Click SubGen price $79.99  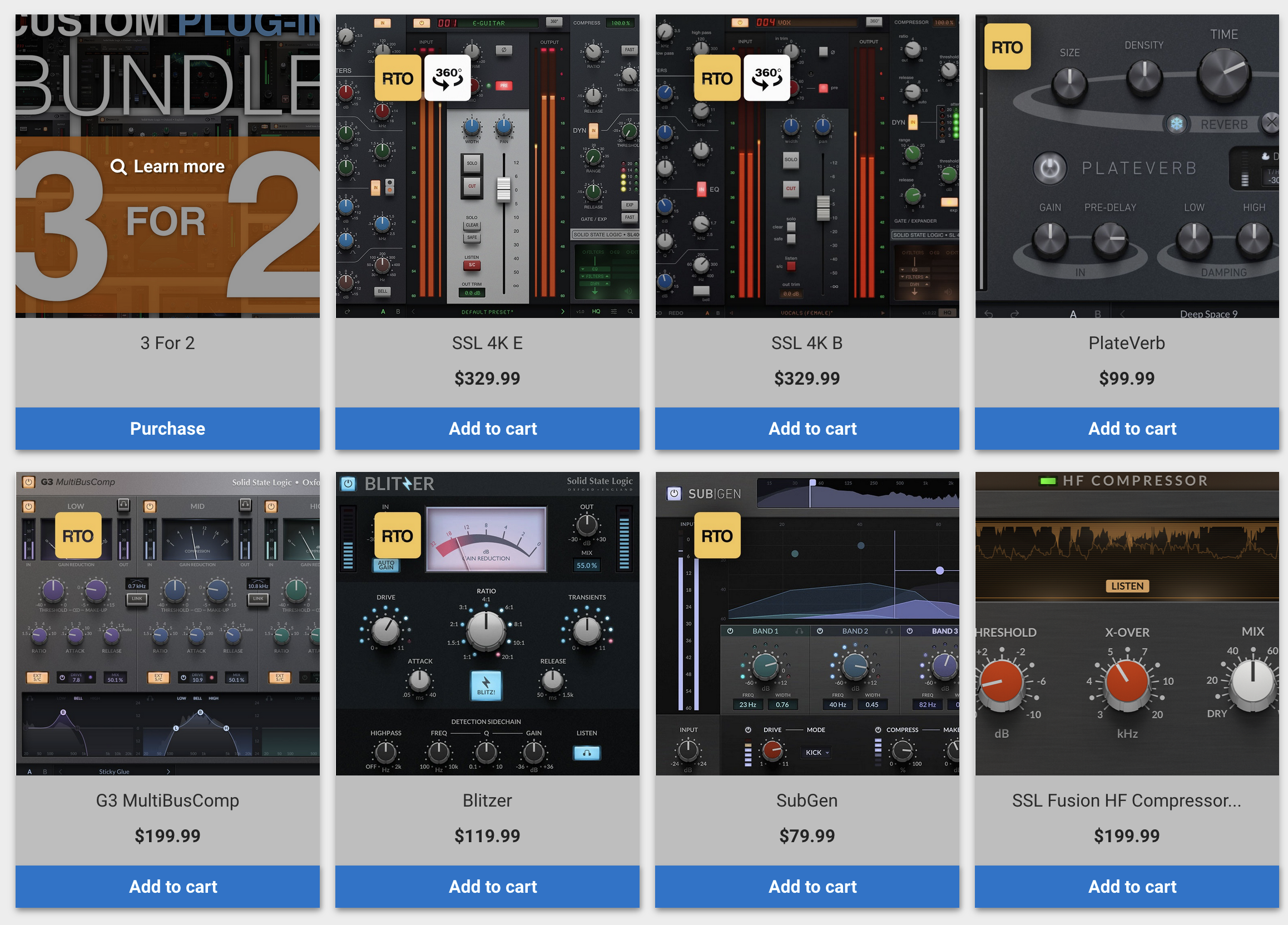coord(807,836)
